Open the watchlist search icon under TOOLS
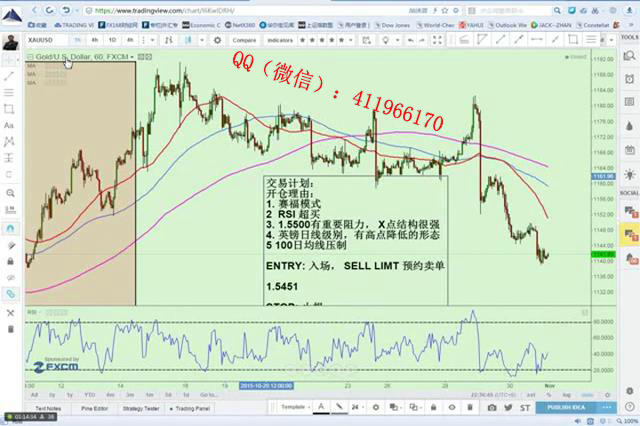This screenshot has width=640, height=426. [x=629, y=56]
